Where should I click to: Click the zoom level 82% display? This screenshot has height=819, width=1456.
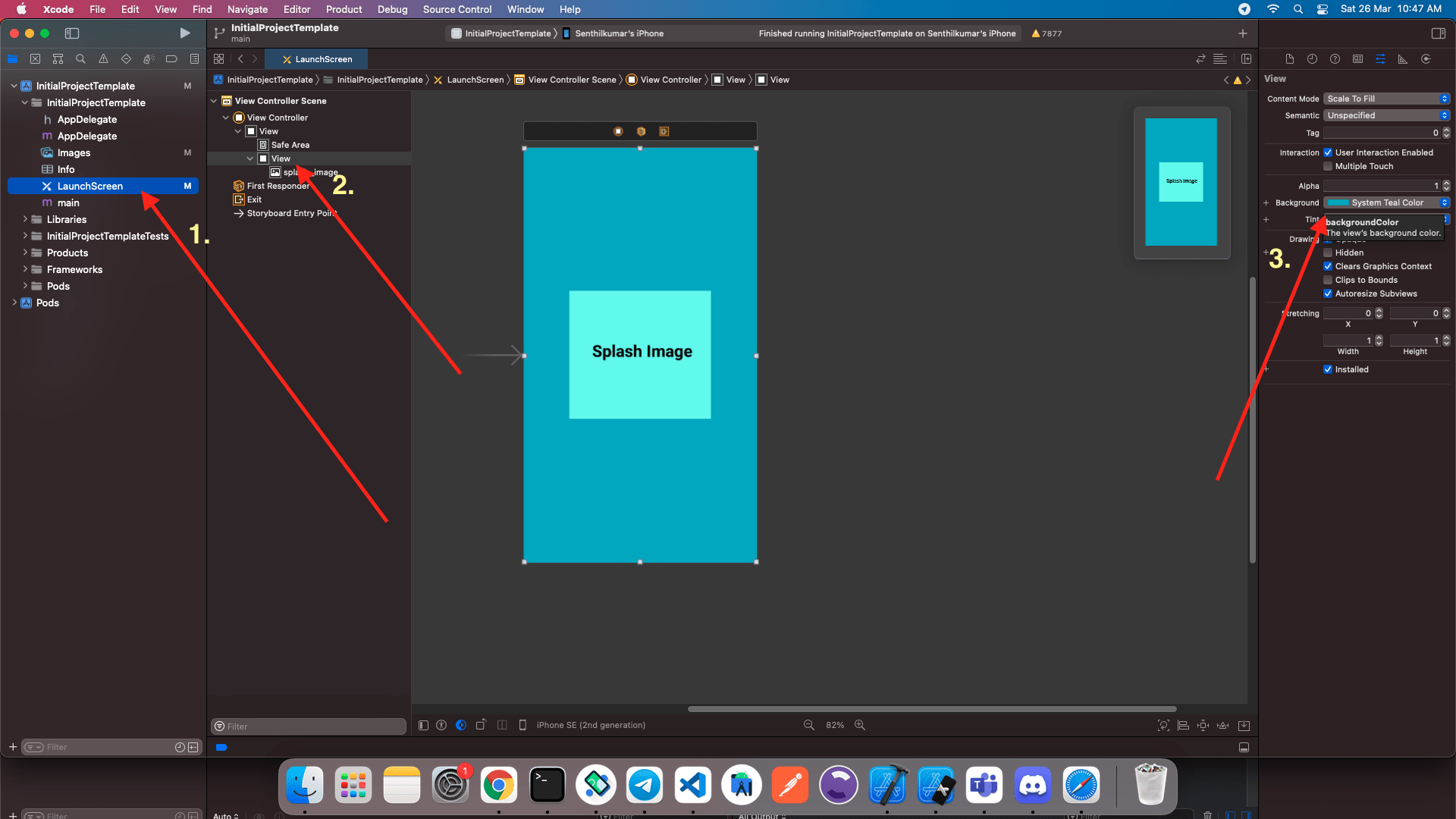pos(835,725)
